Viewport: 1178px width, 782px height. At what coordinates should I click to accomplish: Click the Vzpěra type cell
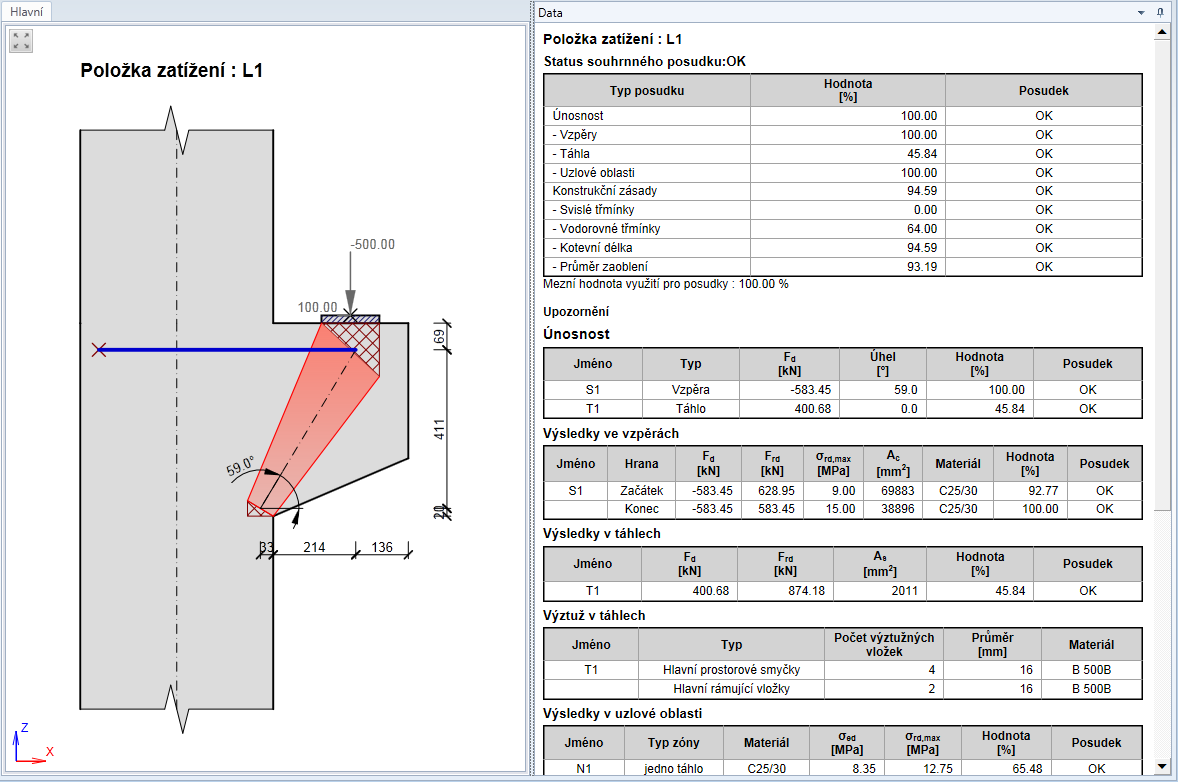[690, 390]
